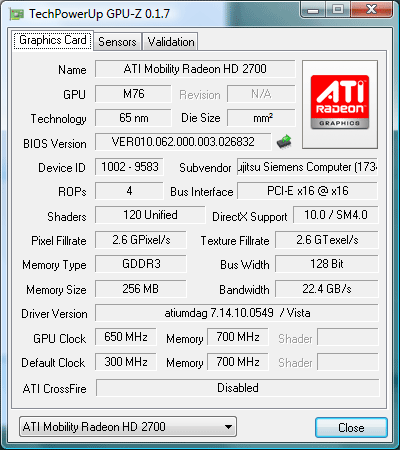400x450 pixels.
Task: Click the GPU-Z title bar app icon
Action: pos(17,14)
